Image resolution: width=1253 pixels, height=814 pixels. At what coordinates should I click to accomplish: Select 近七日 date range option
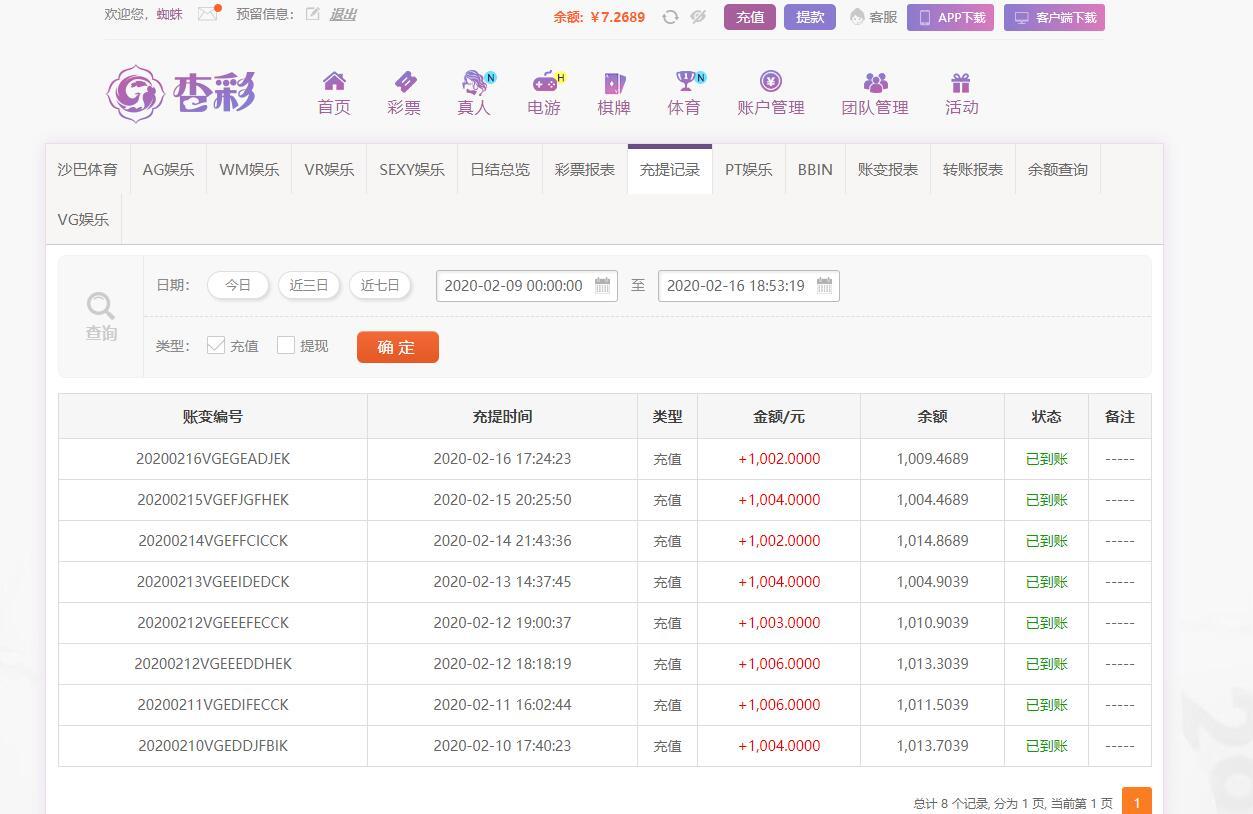pos(380,285)
